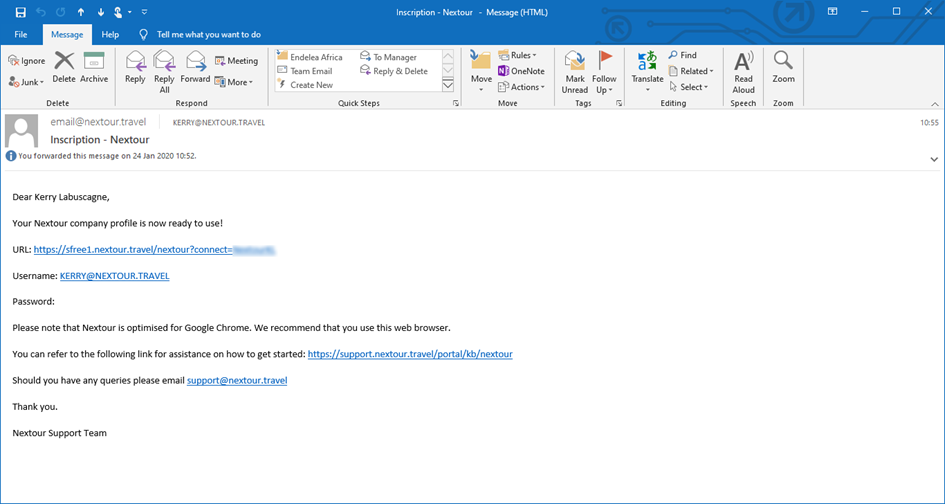Click the KERRY@NEXTOUR.TRAVEL username link
Viewport: 945px width, 504px height.
pyautogui.click(x=115, y=276)
